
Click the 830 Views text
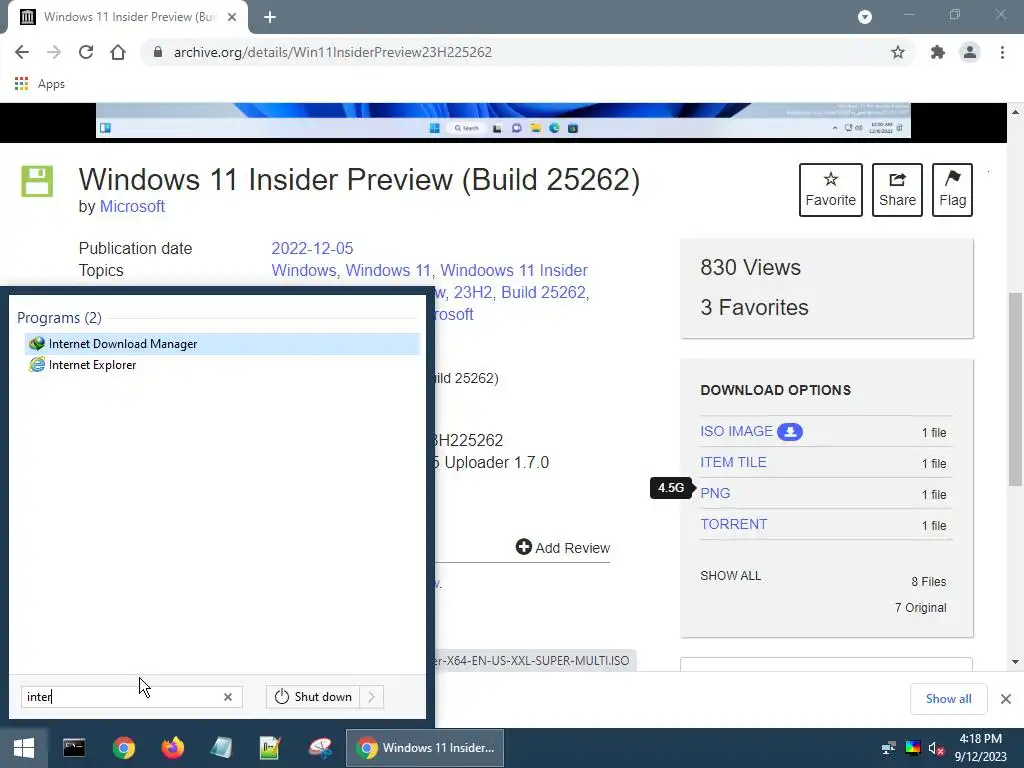pos(750,267)
